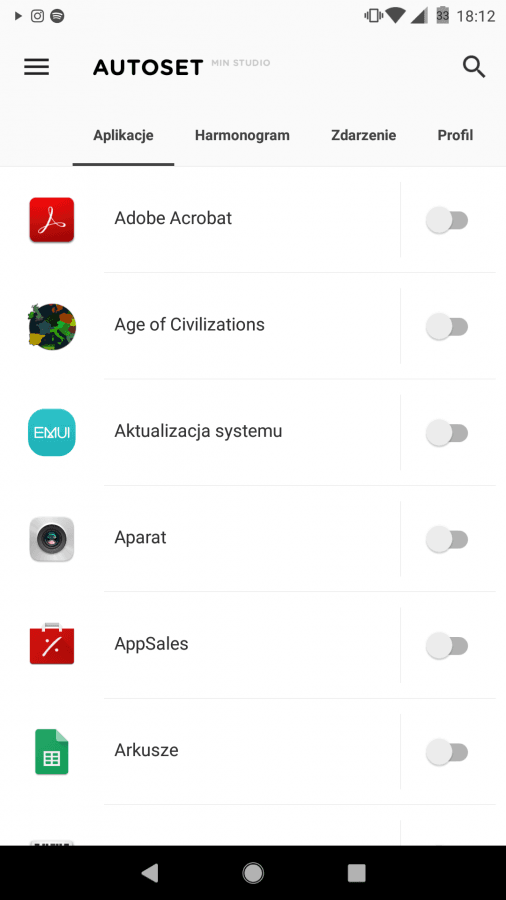Tap the Adobe Acrobat app icon

(52, 220)
